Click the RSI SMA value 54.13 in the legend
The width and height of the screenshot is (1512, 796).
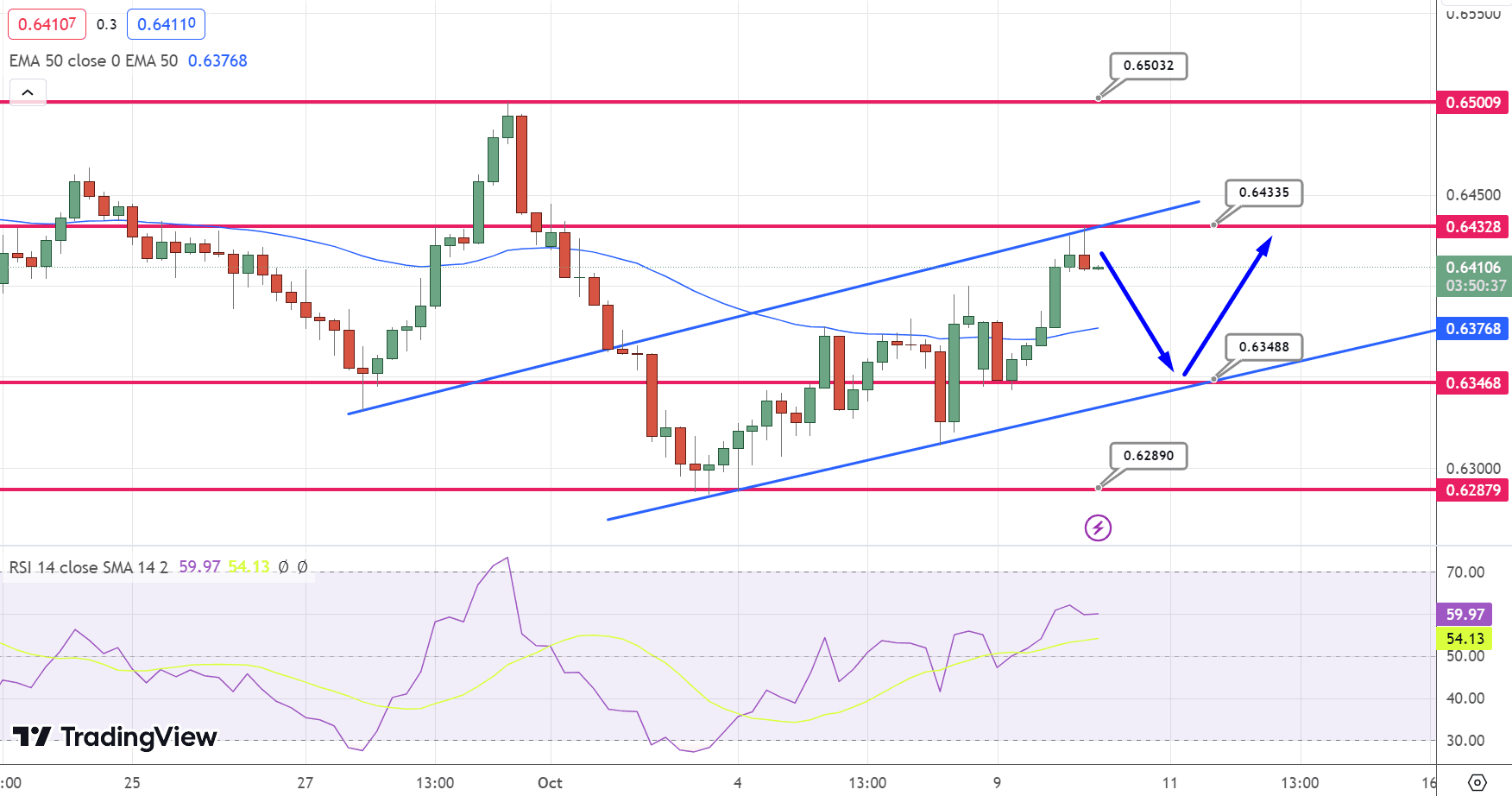(x=249, y=567)
